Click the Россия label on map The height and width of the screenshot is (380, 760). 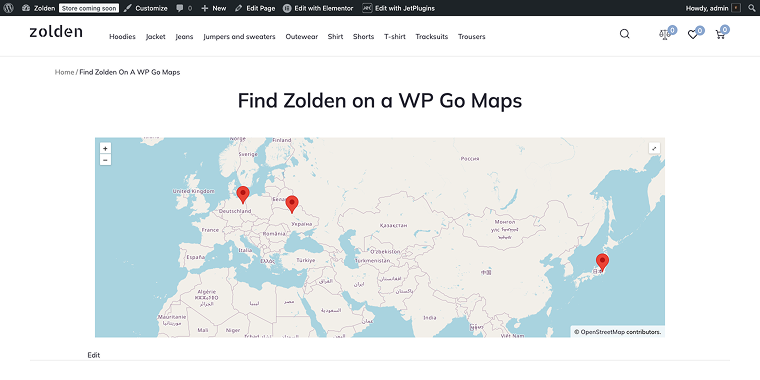click(470, 158)
